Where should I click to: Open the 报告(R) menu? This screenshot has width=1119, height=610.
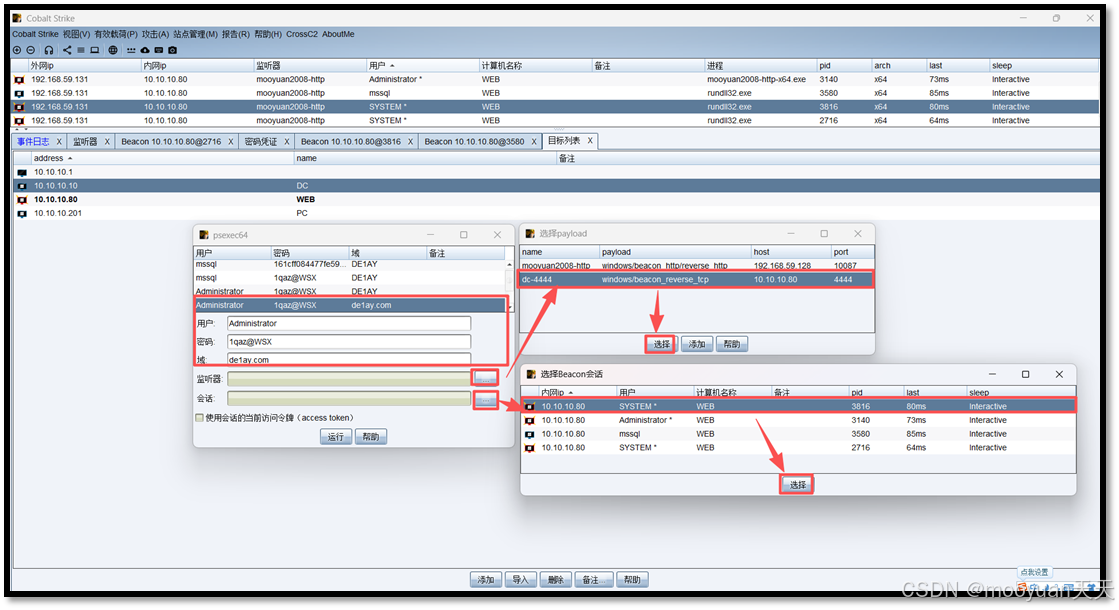236,34
